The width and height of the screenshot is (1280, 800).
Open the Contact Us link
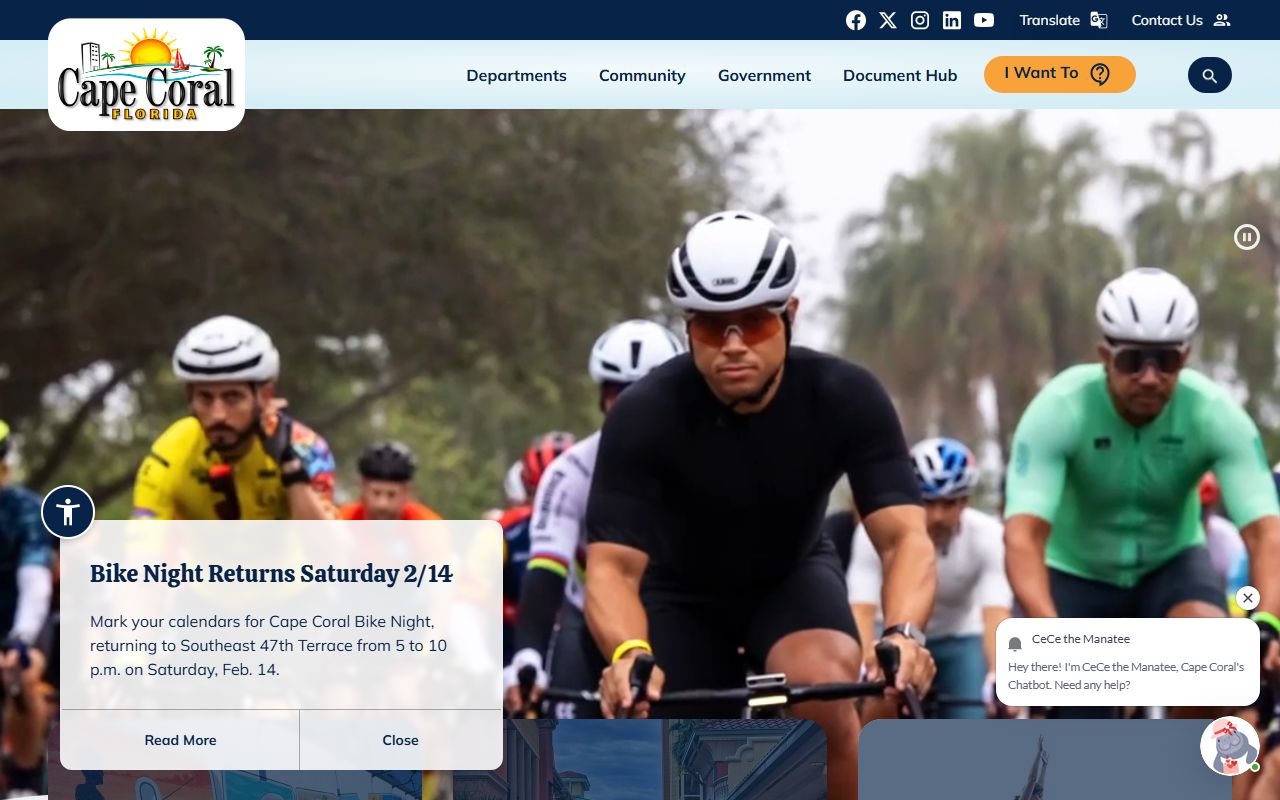tap(1167, 20)
